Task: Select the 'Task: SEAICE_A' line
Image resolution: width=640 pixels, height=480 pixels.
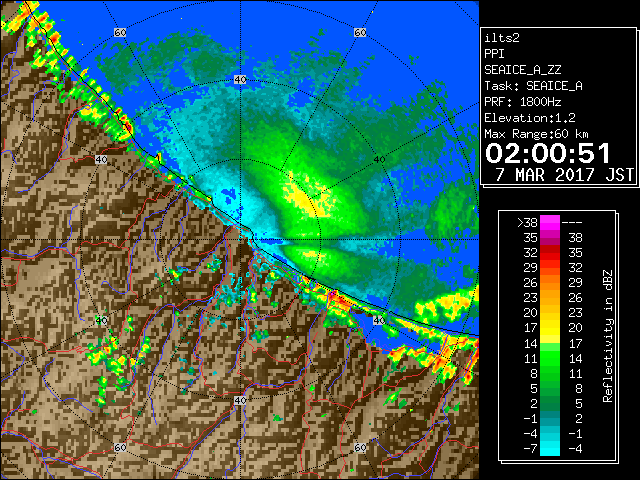Action: [533, 86]
